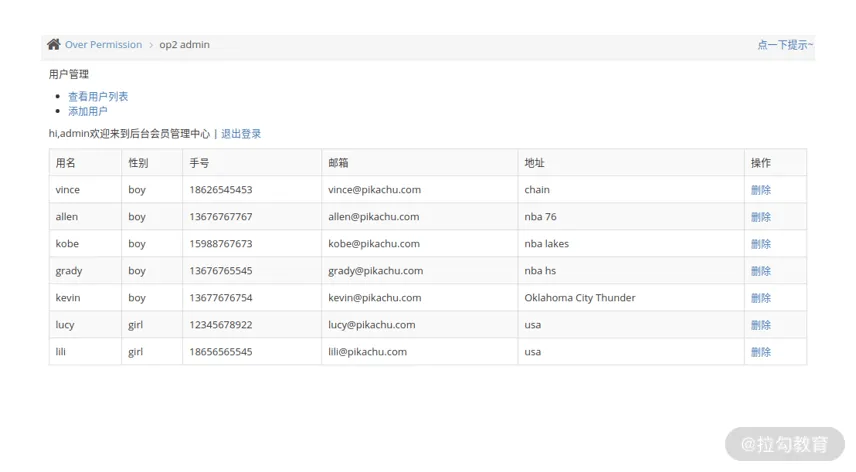Image resolution: width=856 pixels, height=472 pixels.
Task: Click the 邮箱 column header
Action: [x=420, y=163]
